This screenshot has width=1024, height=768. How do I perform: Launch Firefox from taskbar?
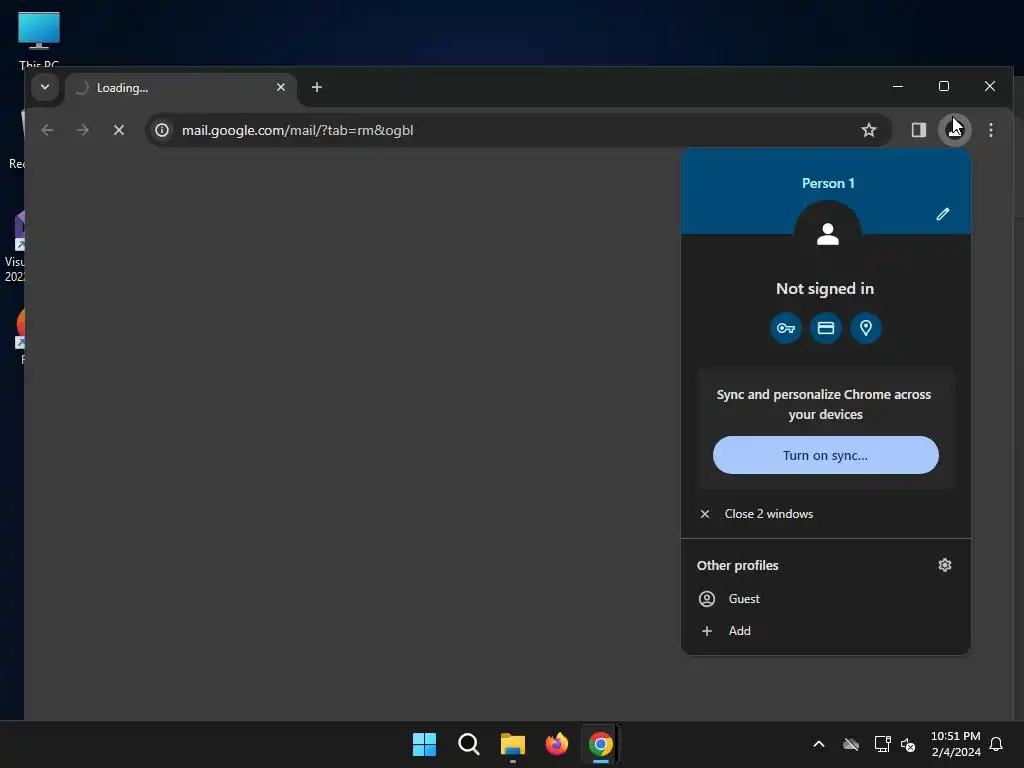tap(556, 744)
